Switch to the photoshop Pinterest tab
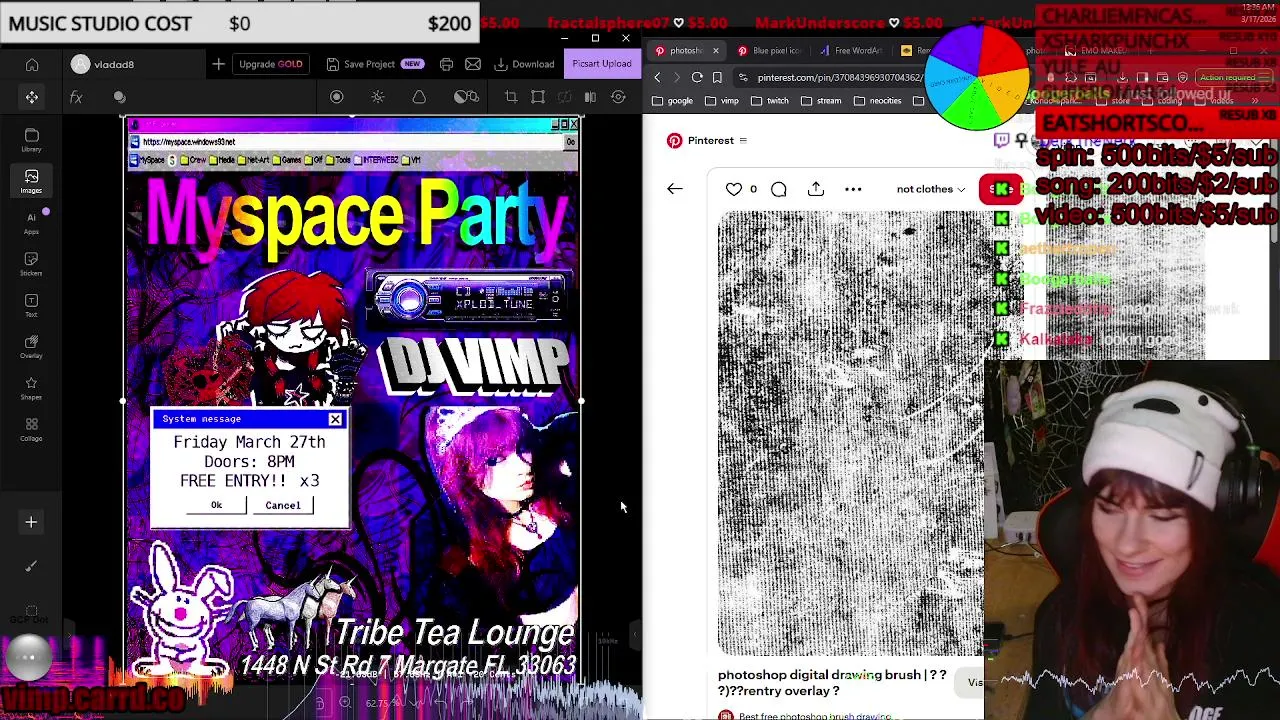Image resolution: width=1280 pixels, height=720 pixels. pos(684,50)
